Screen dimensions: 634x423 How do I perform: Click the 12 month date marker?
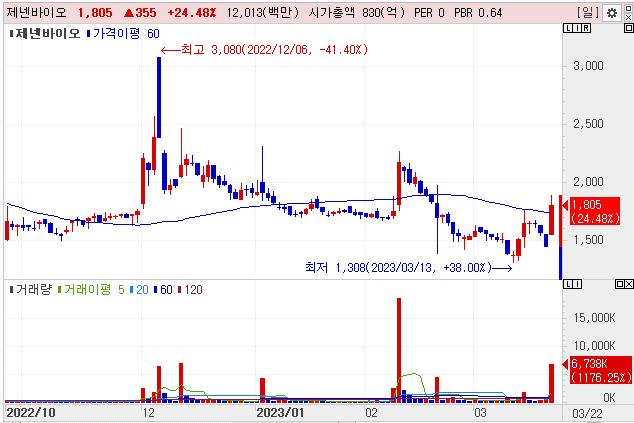(x=148, y=413)
